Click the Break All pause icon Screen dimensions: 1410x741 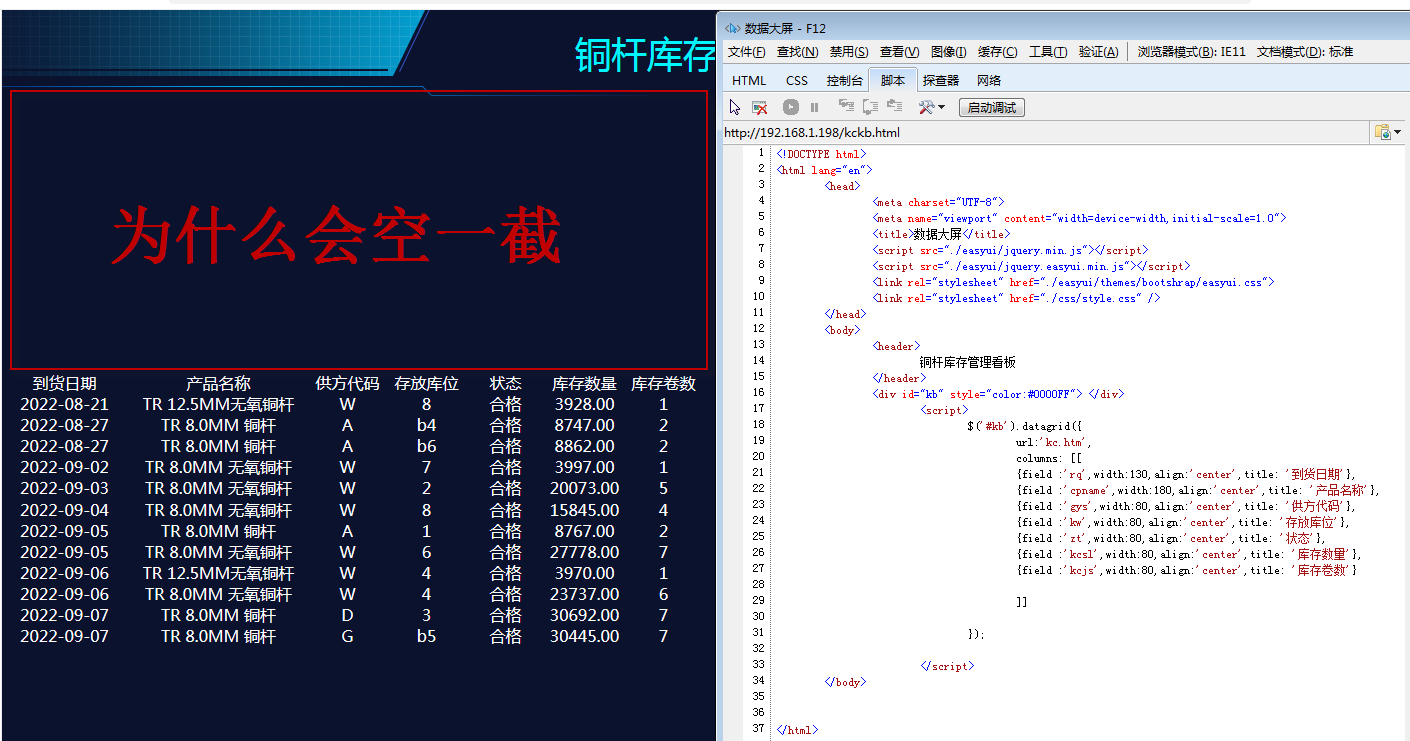(815, 107)
